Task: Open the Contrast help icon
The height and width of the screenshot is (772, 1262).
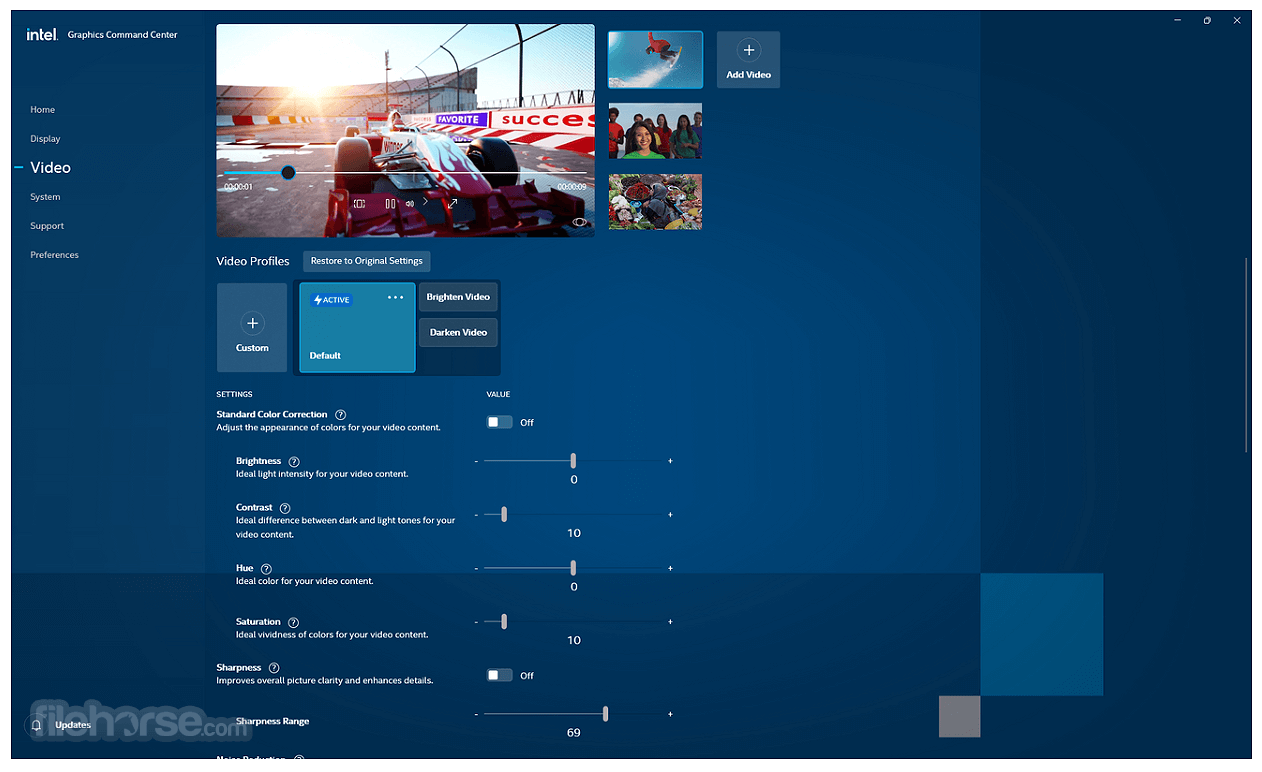Action: (285, 508)
